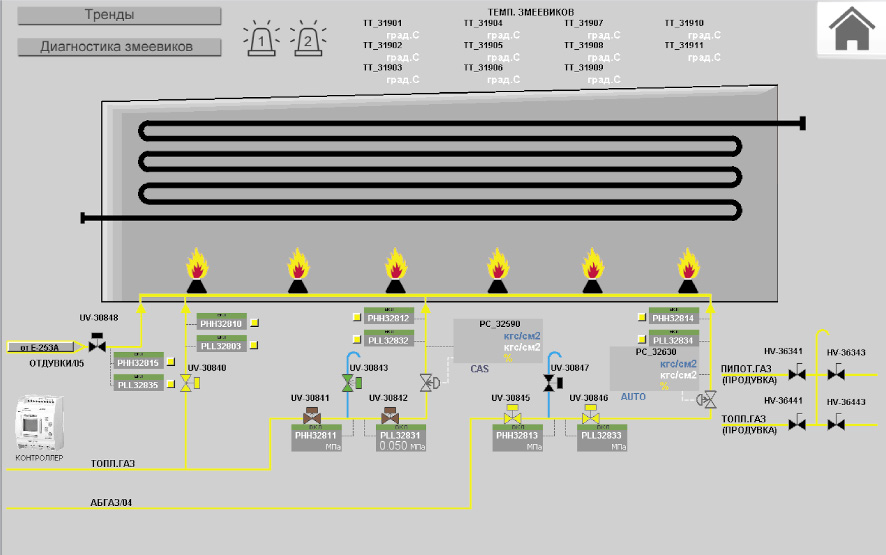Viewport: 886px width, 555px height.
Task: Select hand valve HV-36441
Action: point(797,422)
